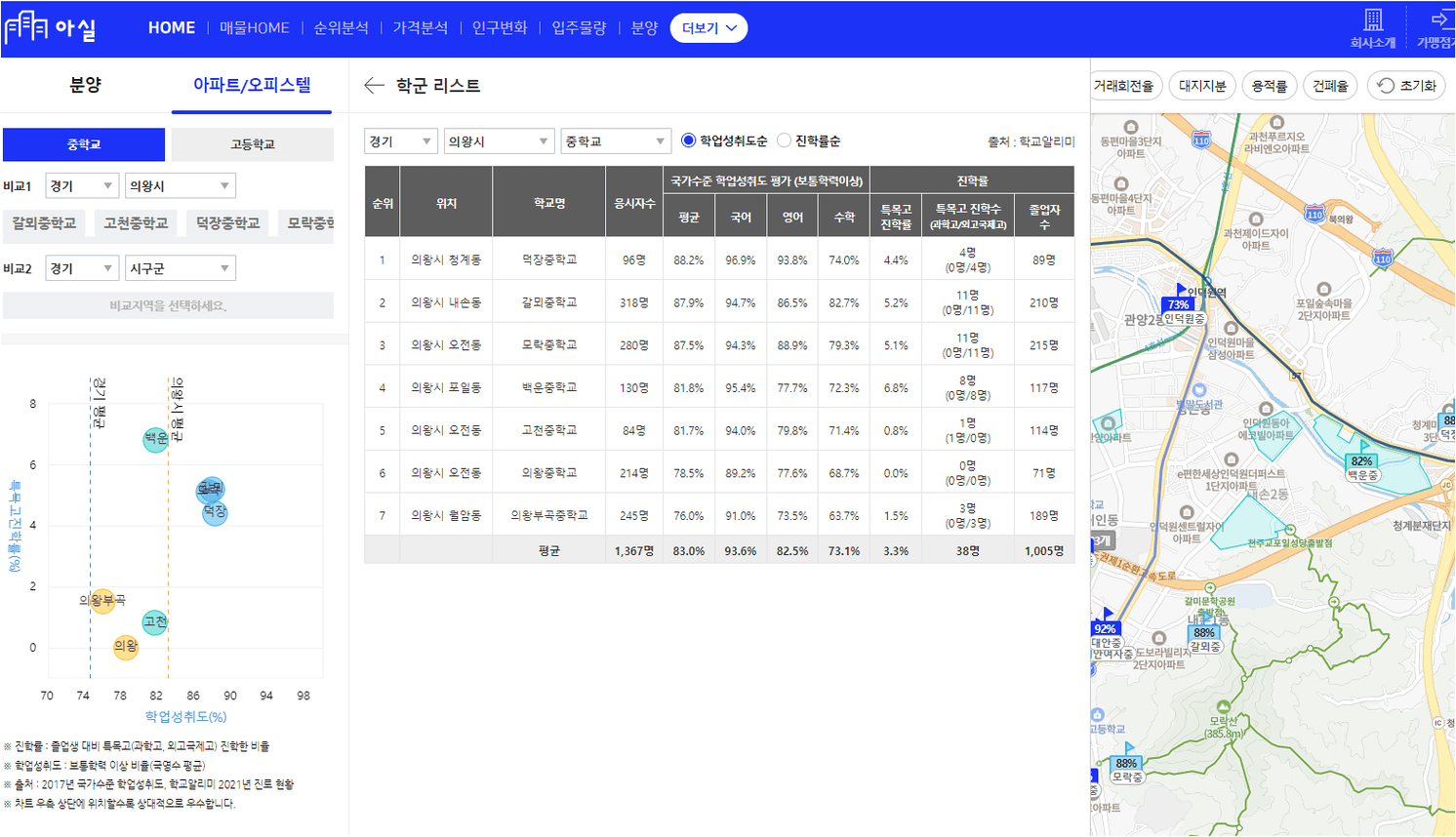Open 비교2 경기 province dropdown

pos(82,268)
